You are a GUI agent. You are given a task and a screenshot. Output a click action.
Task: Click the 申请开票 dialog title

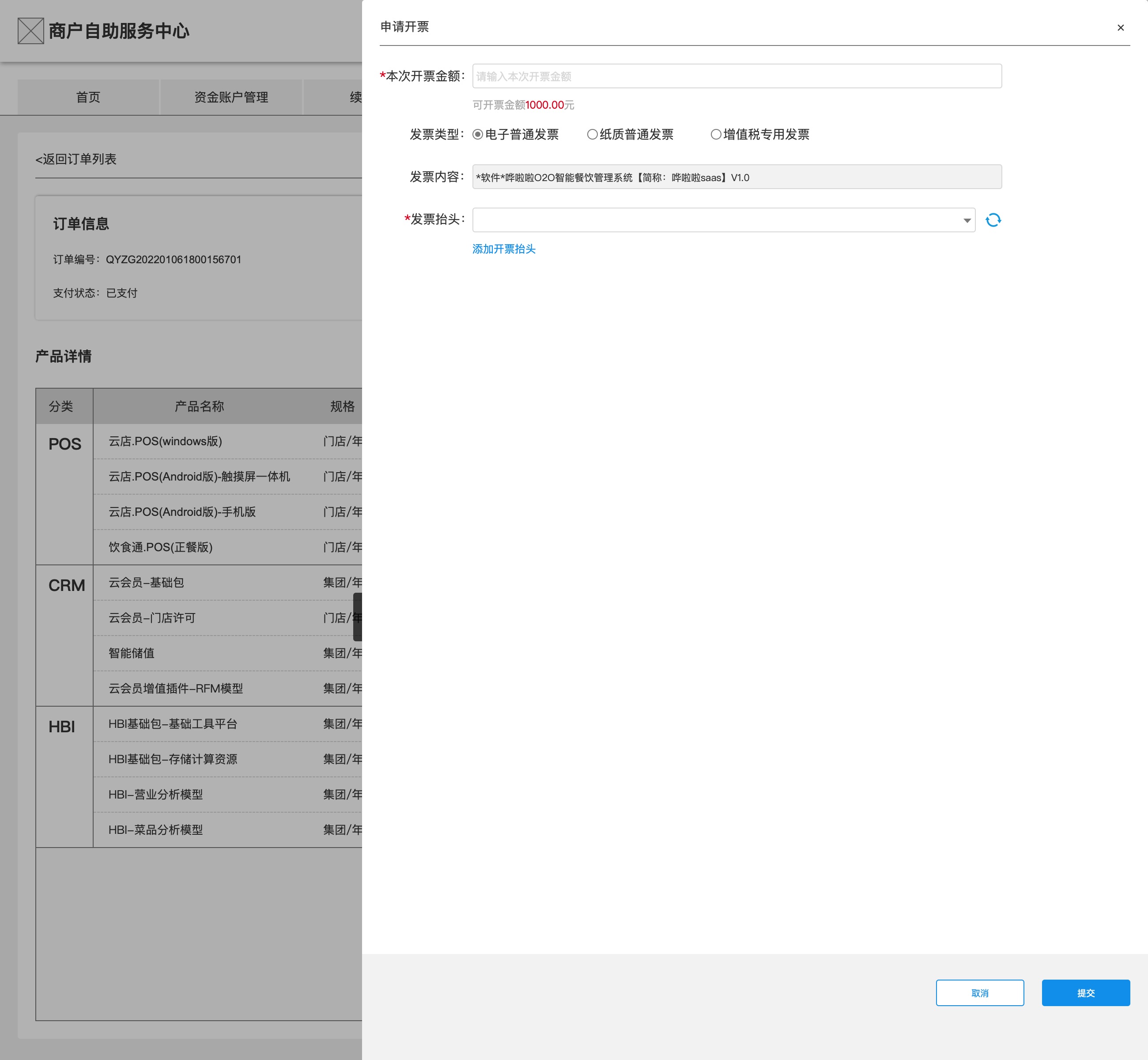point(405,27)
